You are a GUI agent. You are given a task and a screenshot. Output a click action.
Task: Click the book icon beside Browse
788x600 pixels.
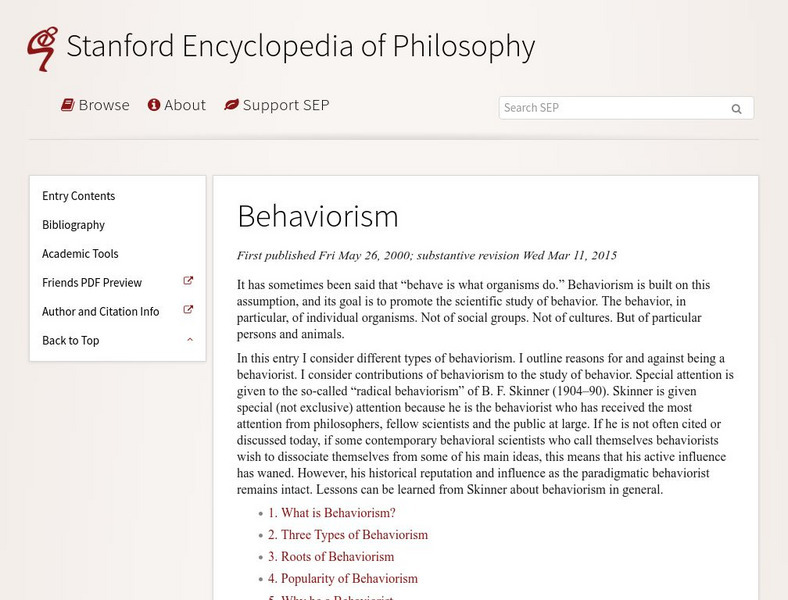tap(68, 105)
